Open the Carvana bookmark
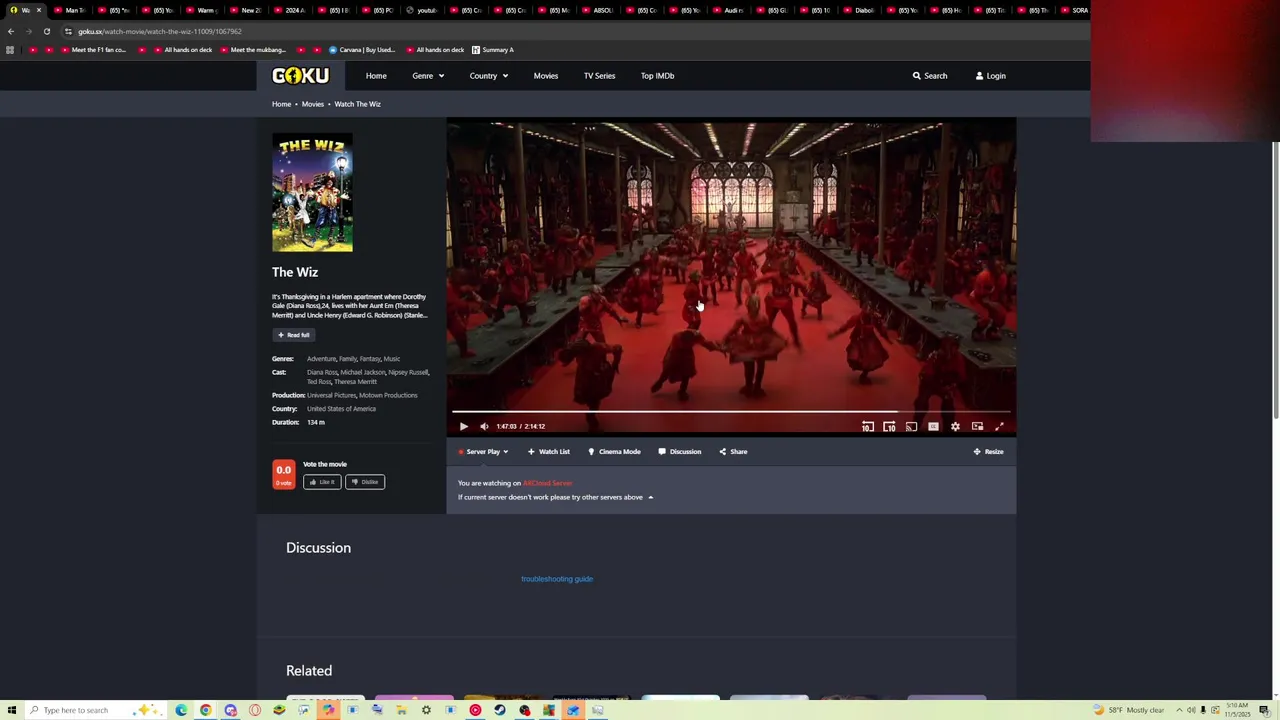 coord(362,50)
